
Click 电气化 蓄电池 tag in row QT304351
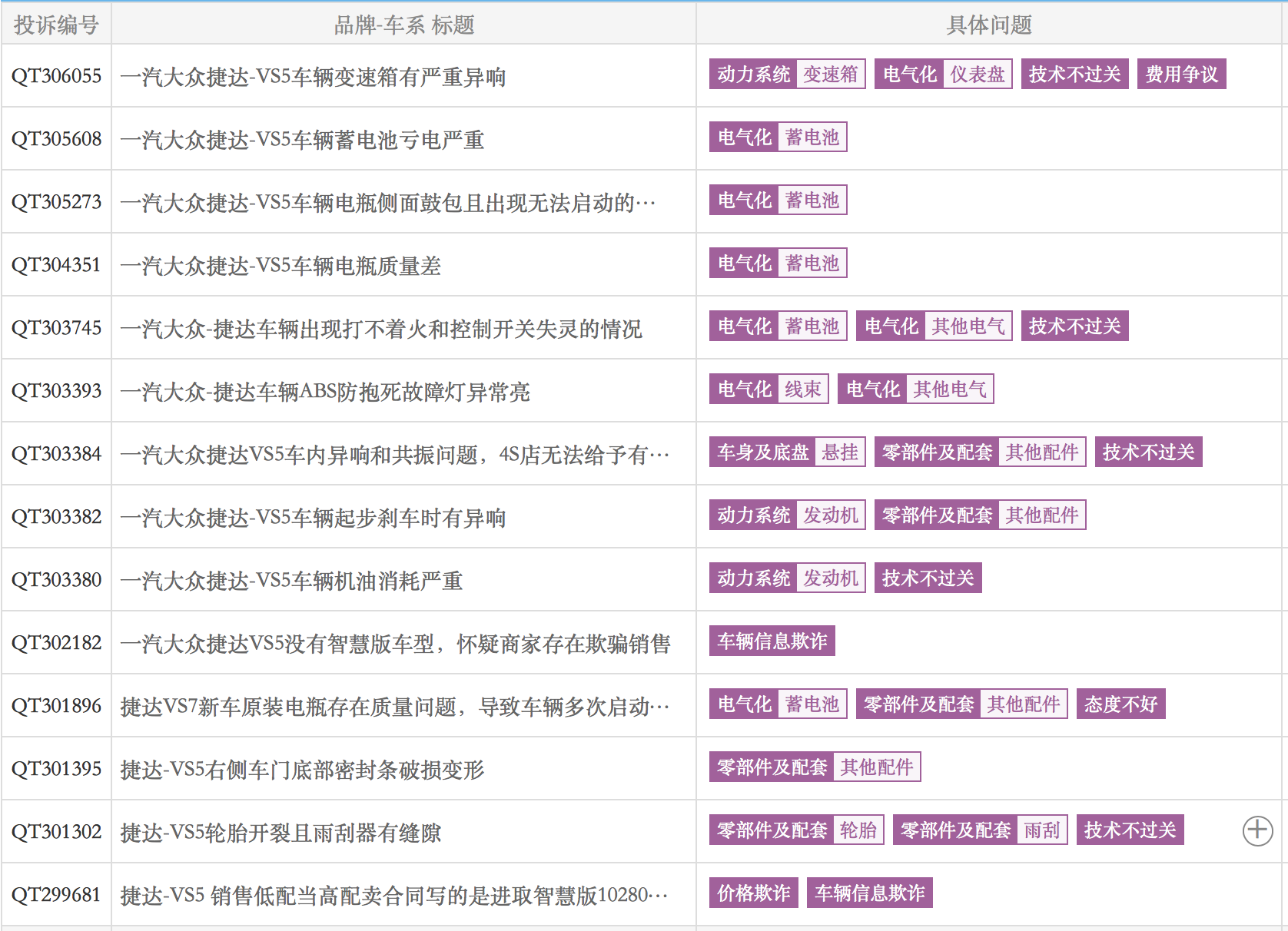point(778,263)
